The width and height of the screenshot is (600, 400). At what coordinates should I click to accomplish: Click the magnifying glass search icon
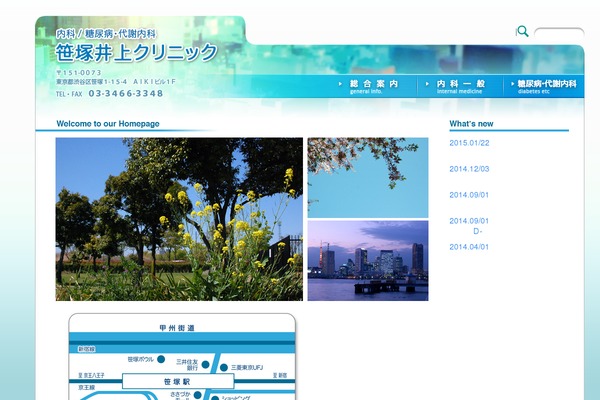pyautogui.click(x=522, y=31)
